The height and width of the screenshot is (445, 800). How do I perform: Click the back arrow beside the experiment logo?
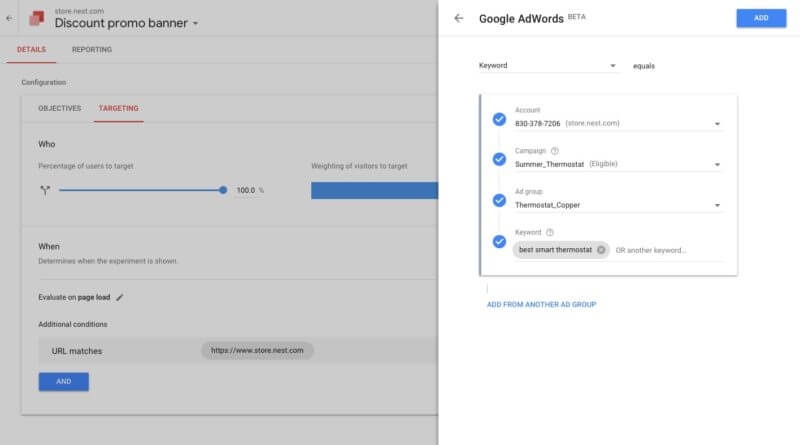click(9, 18)
